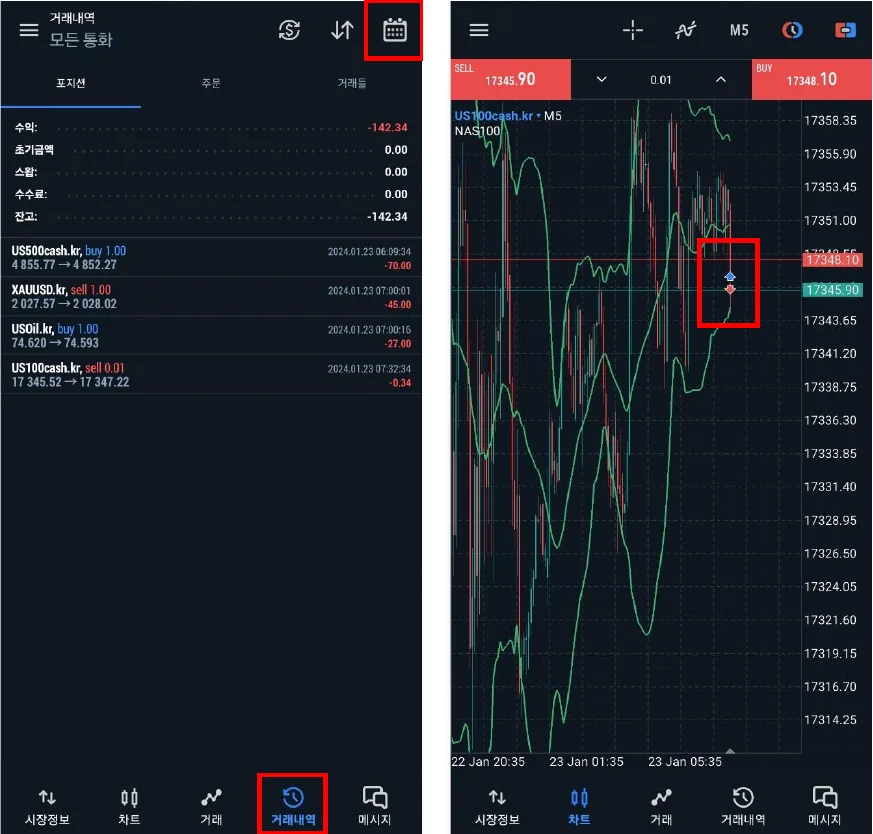The width and height of the screenshot is (873, 834).
Task: Decrease trade volume with the down chevron
Action: tap(601, 80)
